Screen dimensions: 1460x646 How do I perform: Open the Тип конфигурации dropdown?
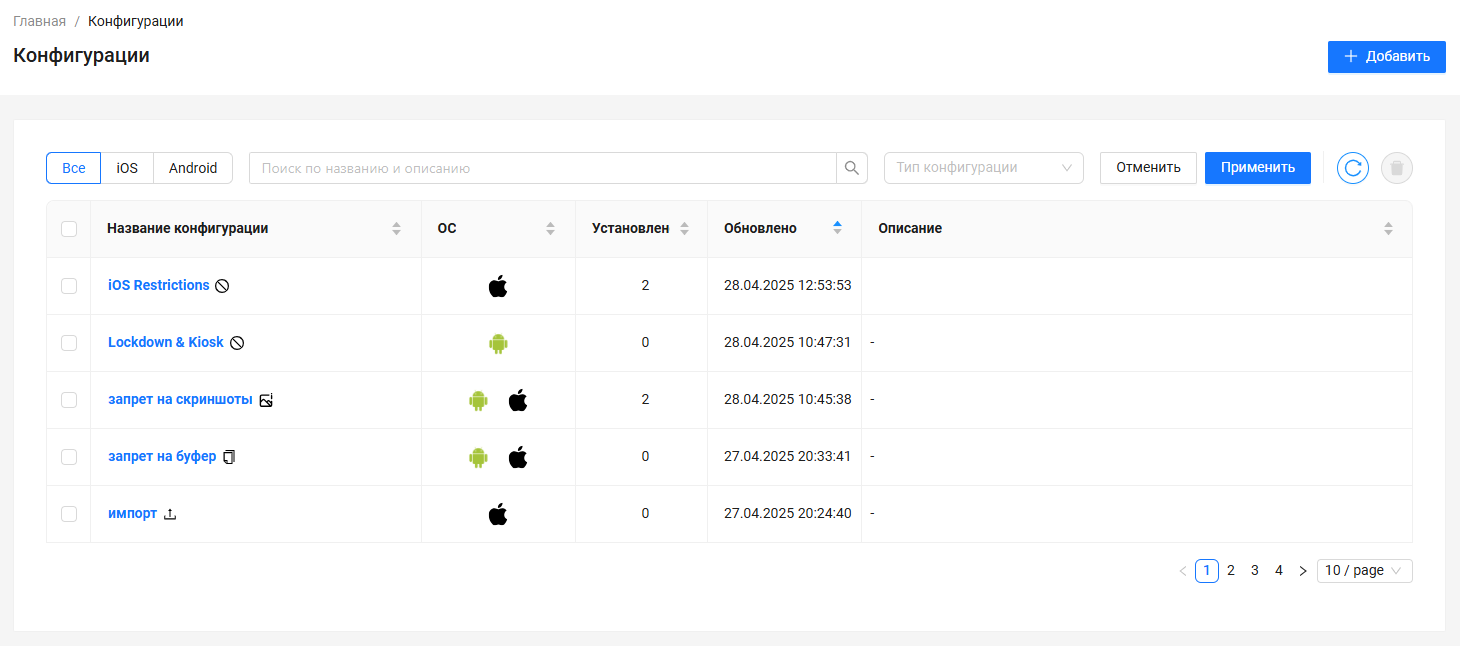(983, 168)
